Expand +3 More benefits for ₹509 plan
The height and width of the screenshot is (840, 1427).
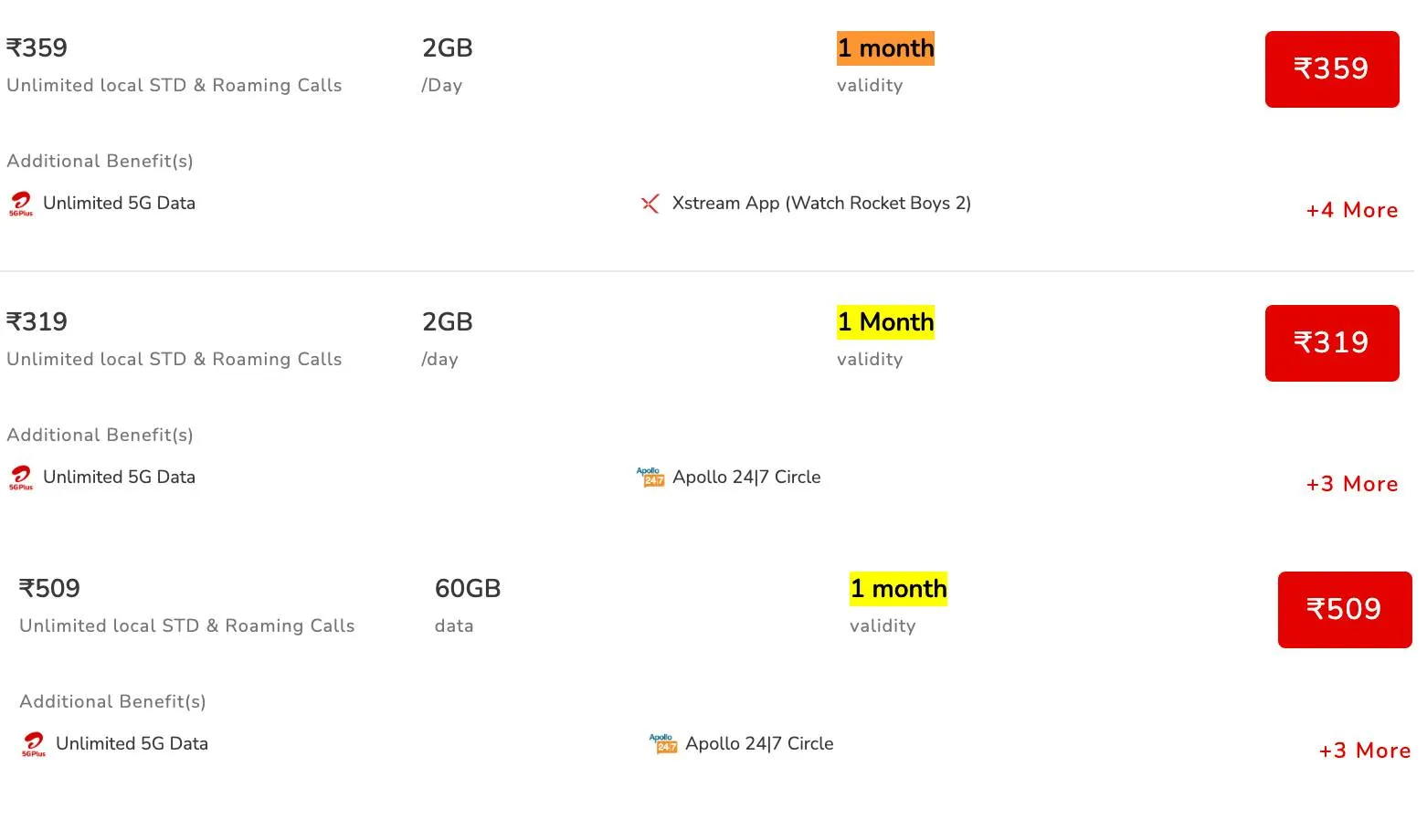click(1365, 751)
